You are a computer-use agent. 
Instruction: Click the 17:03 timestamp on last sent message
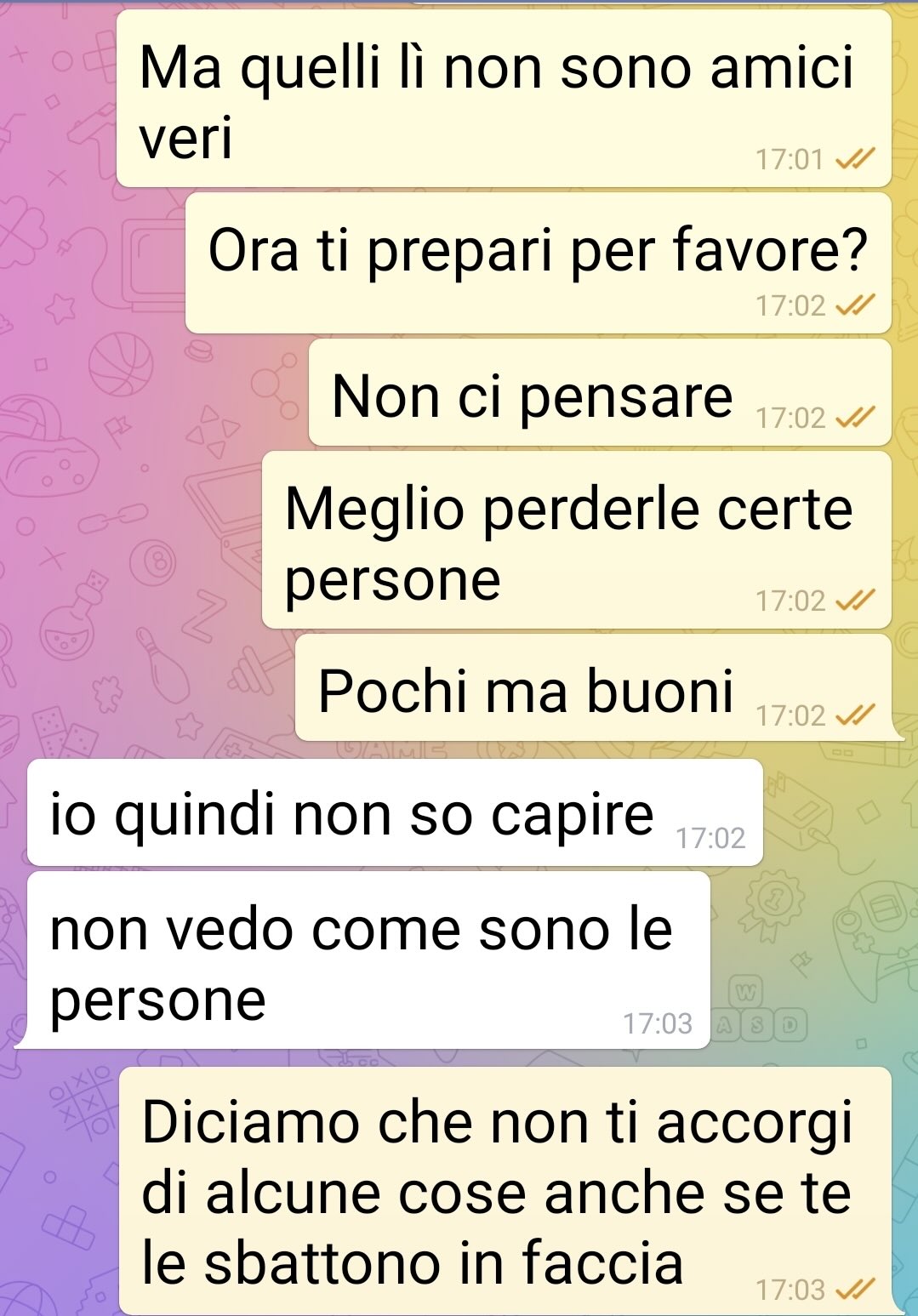pos(791,1290)
